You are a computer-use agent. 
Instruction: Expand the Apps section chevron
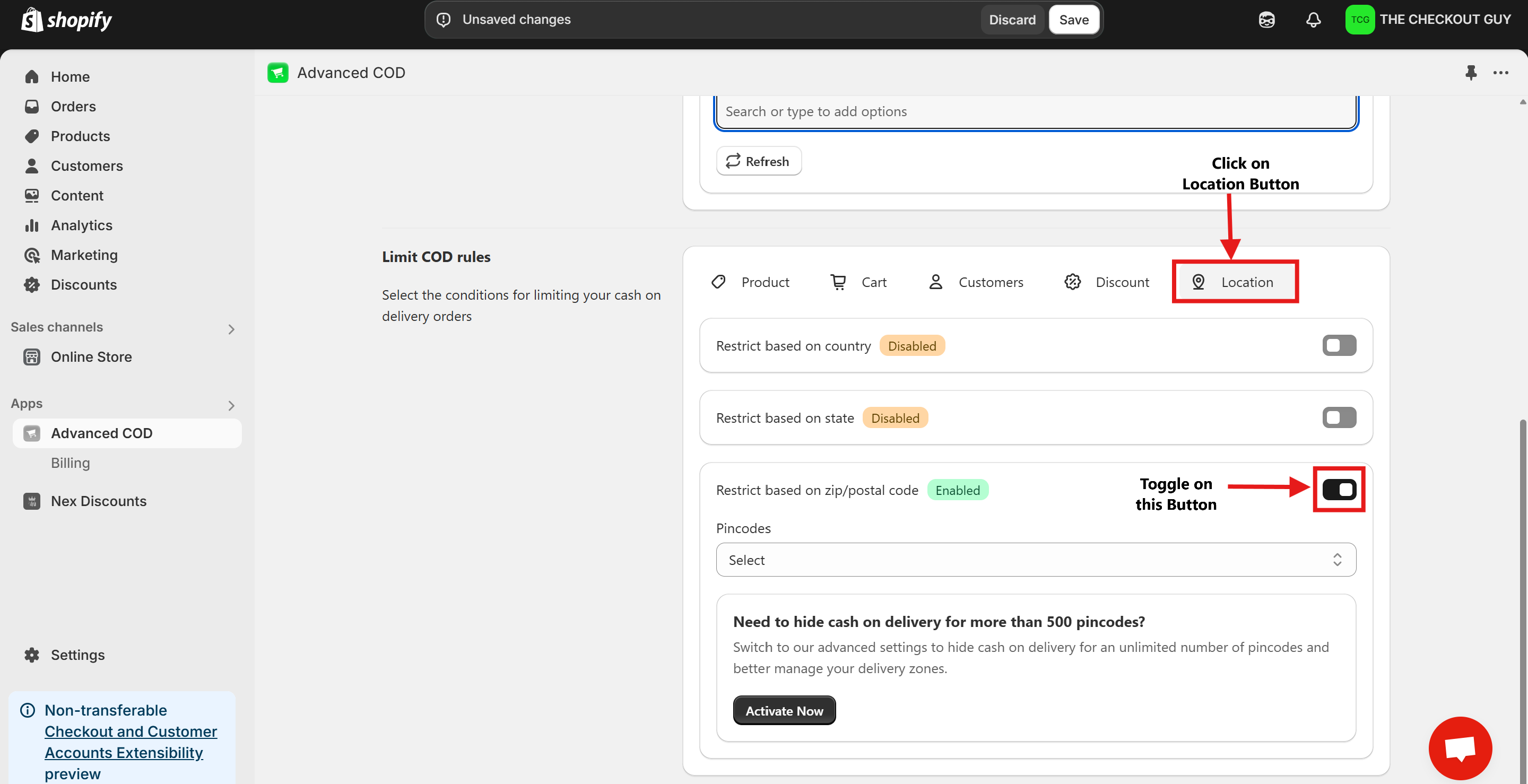(x=231, y=406)
